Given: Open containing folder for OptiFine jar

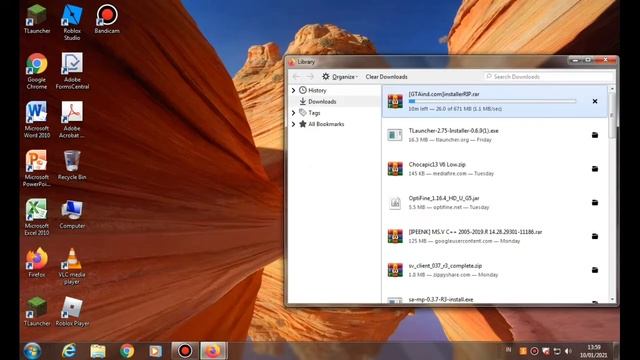Looking at the screenshot, I should point(595,202).
